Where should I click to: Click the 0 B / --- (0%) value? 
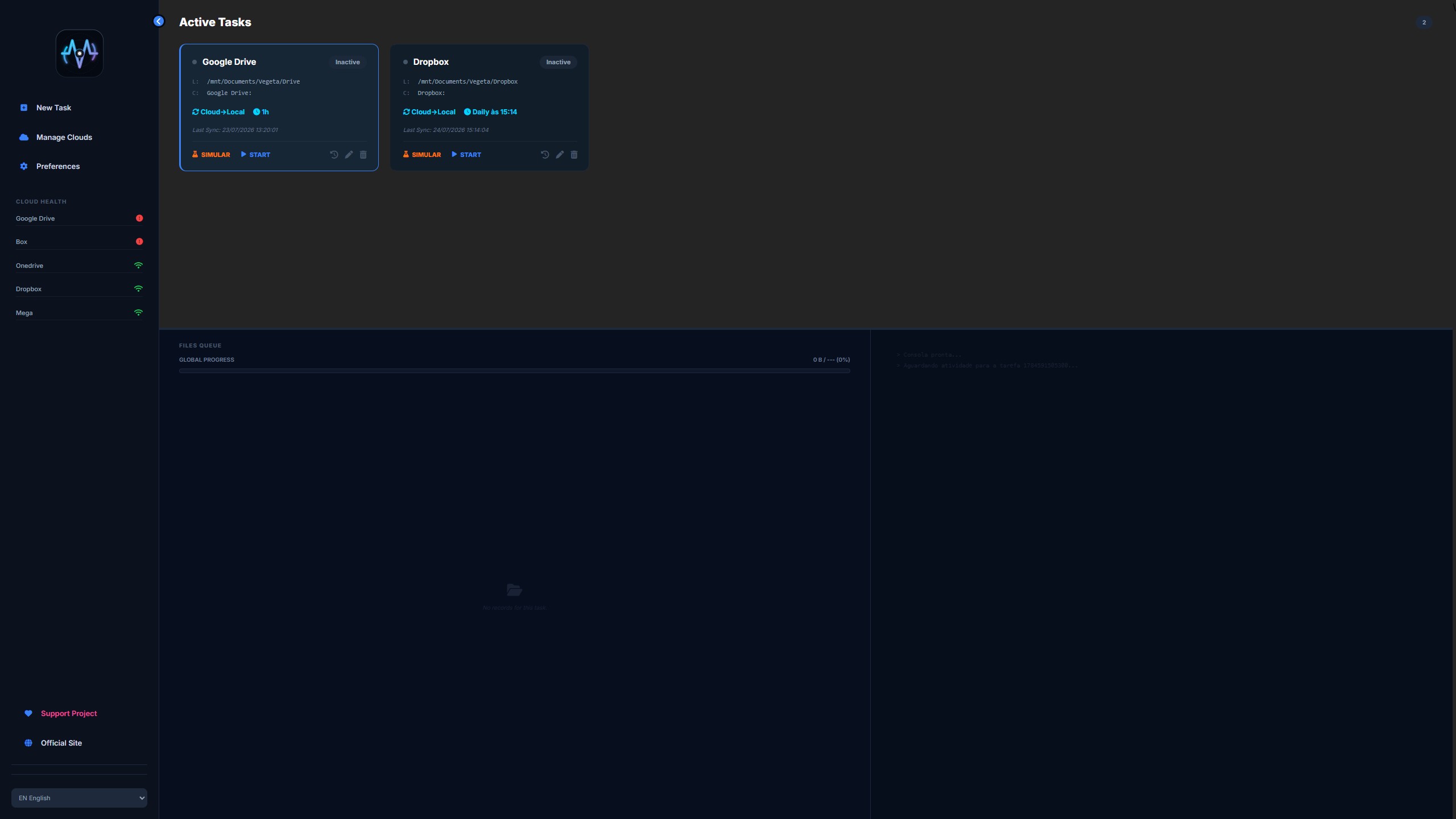coord(832,359)
